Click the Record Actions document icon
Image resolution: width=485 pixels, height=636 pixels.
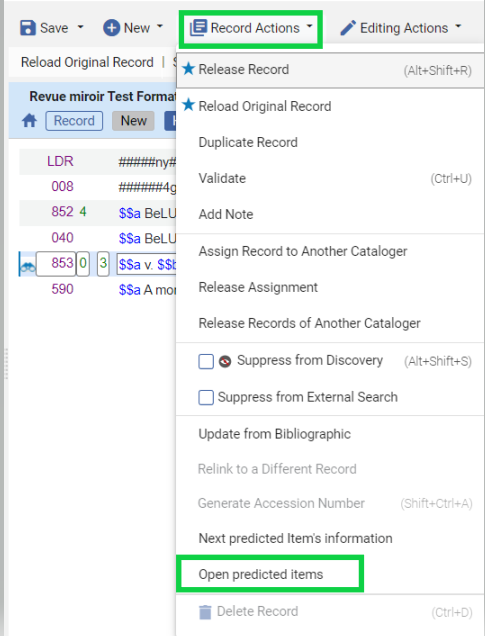tap(199, 28)
